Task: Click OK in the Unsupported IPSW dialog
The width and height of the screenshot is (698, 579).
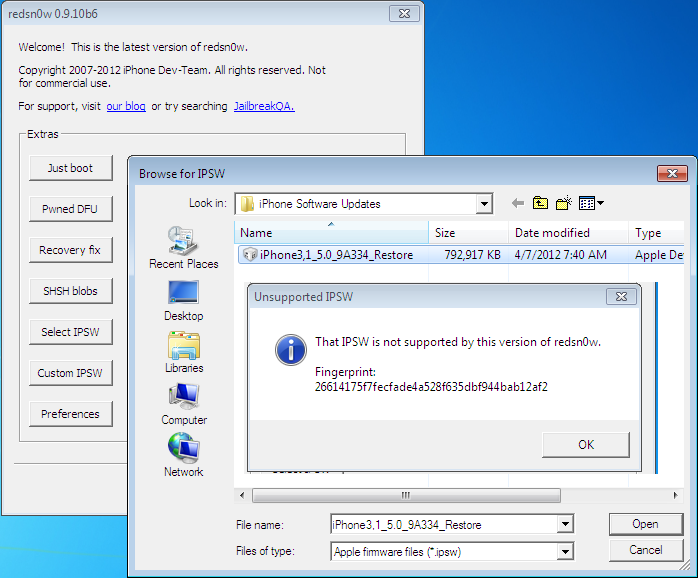Action: pyautogui.click(x=586, y=445)
